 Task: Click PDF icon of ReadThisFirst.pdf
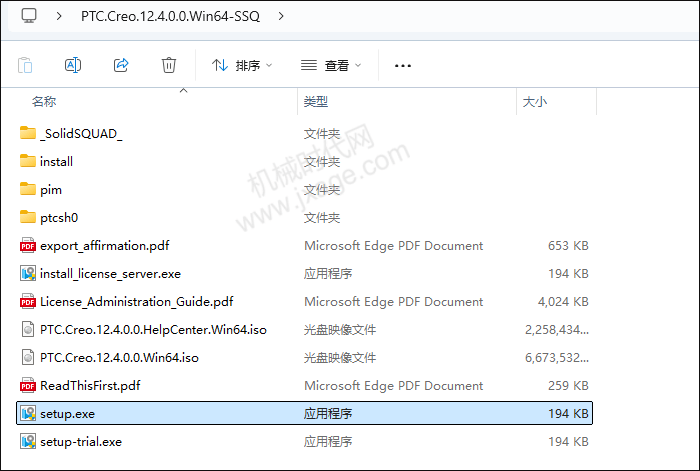pos(28,385)
